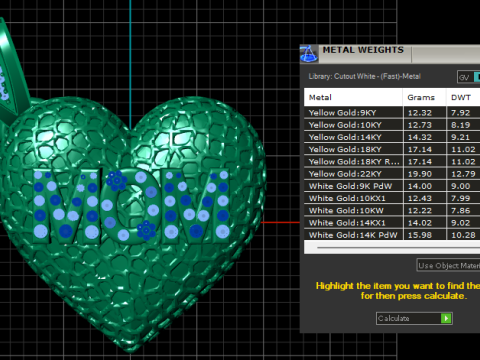The image size is (480, 360).
Task: Click the METAL WEIGHTS panel title
Action: pyautogui.click(x=363, y=50)
